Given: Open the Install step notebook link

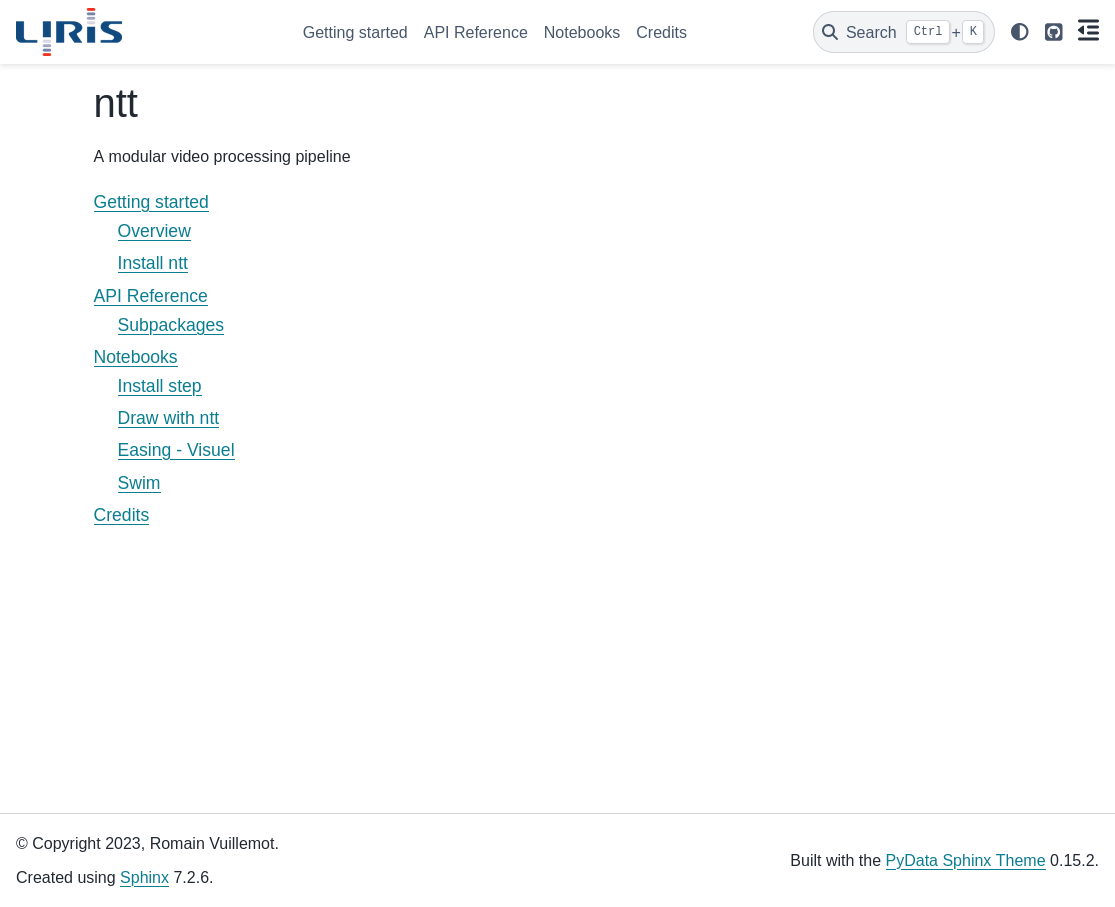Looking at the screenshot, I should [159, 386].
